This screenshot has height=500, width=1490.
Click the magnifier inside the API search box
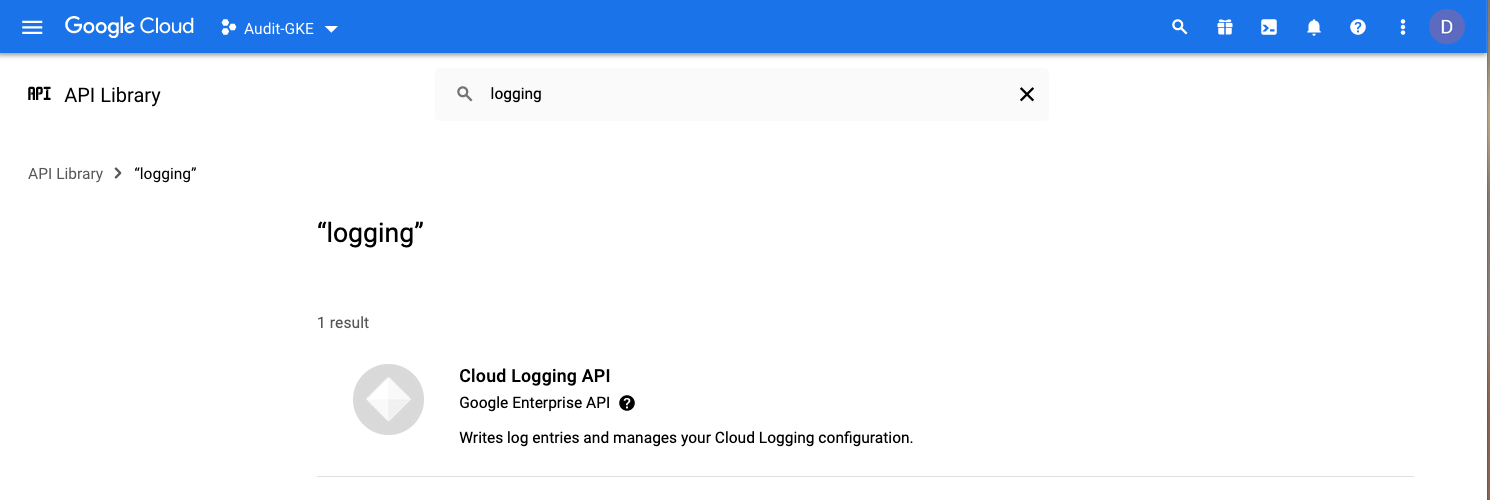click(x=464, y=94)
